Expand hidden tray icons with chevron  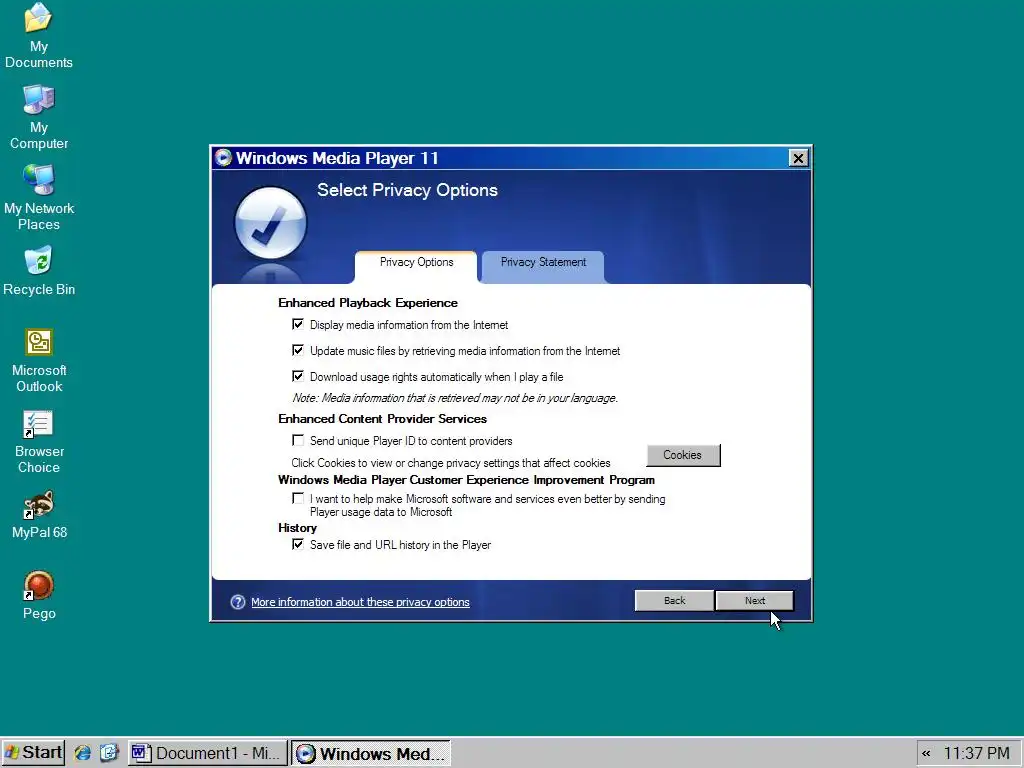[x=926, y=754]
